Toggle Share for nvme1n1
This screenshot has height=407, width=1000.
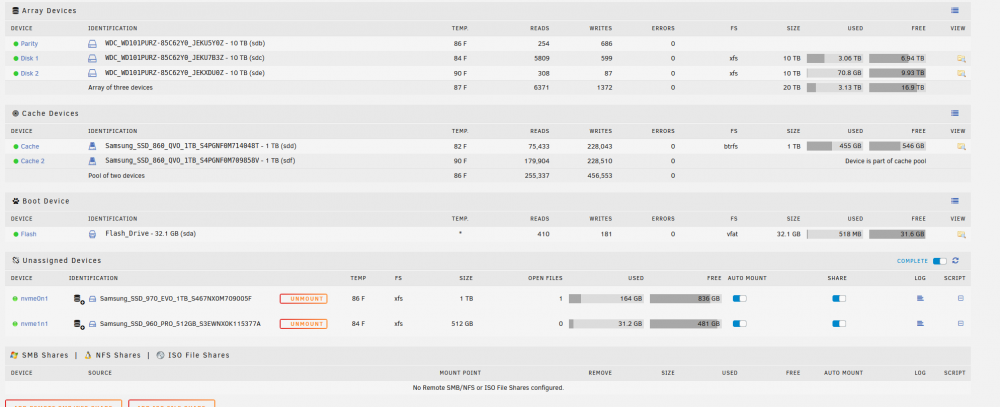[839, 323]
